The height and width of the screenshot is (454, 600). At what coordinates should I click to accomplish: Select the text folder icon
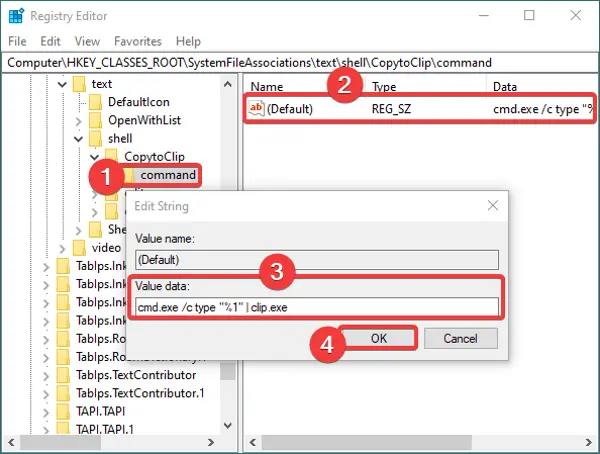click(80, 84)
